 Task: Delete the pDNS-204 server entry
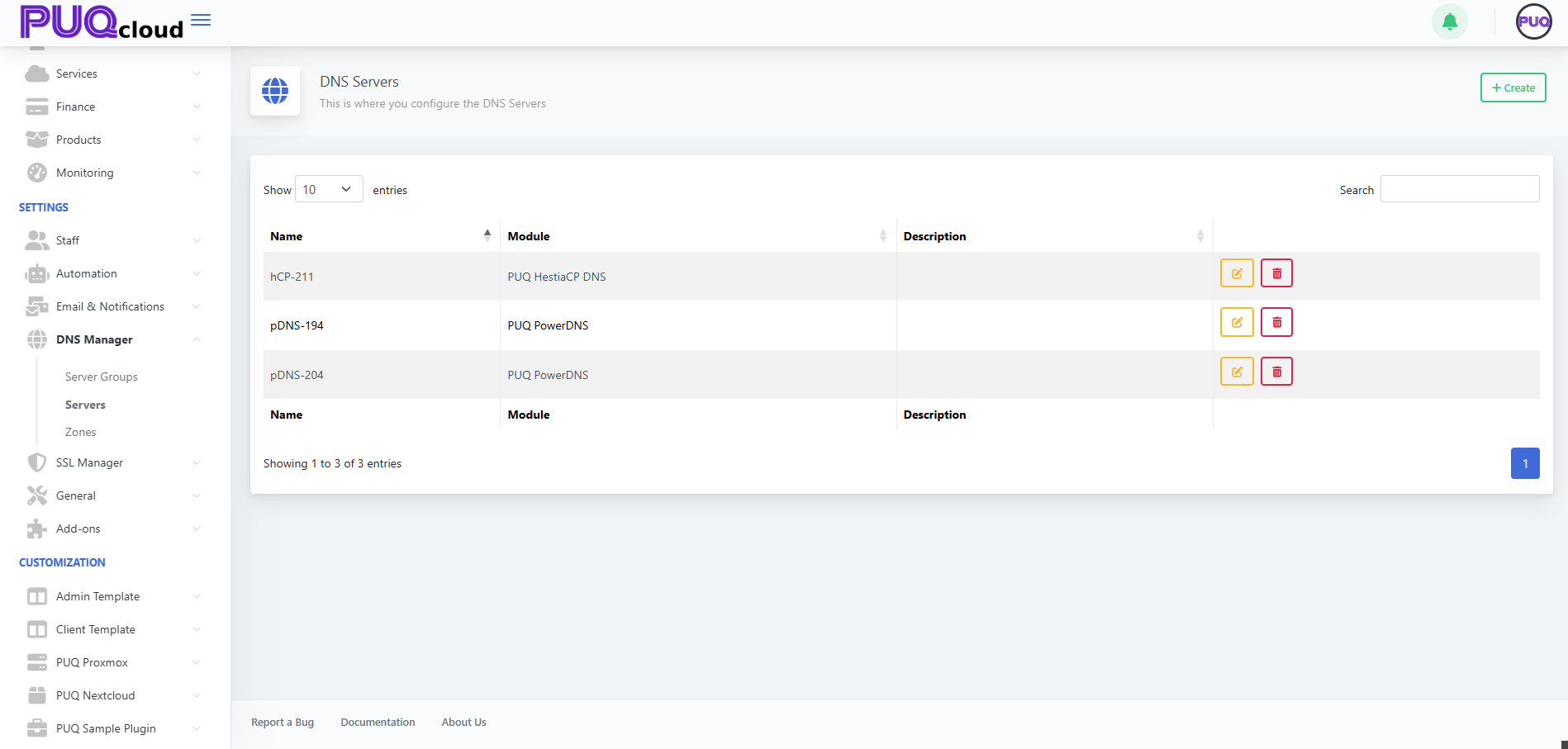tap(1276, 372)
